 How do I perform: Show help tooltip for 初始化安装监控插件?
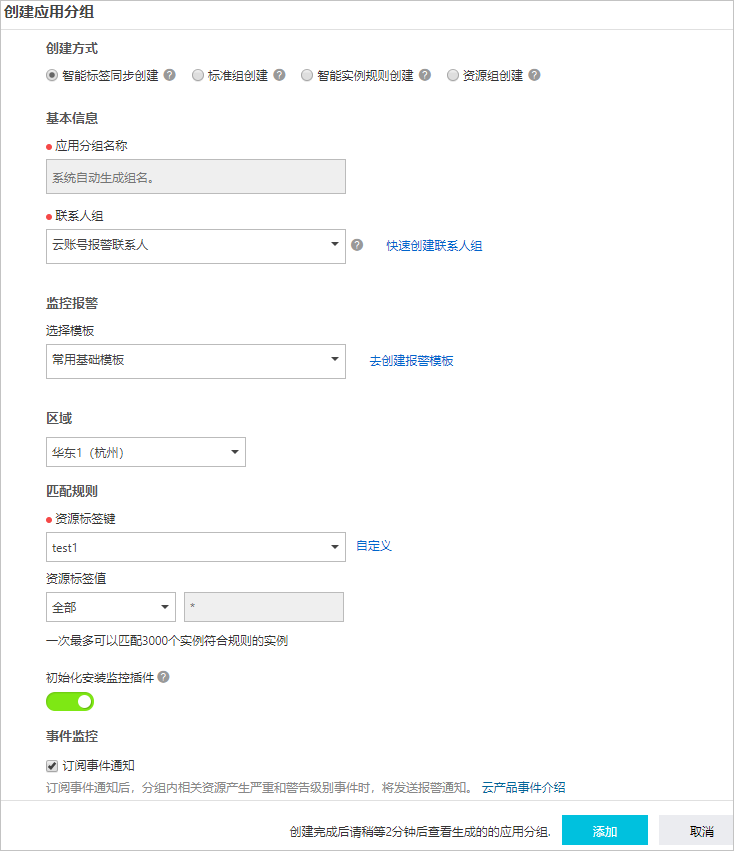coord(164,677)
